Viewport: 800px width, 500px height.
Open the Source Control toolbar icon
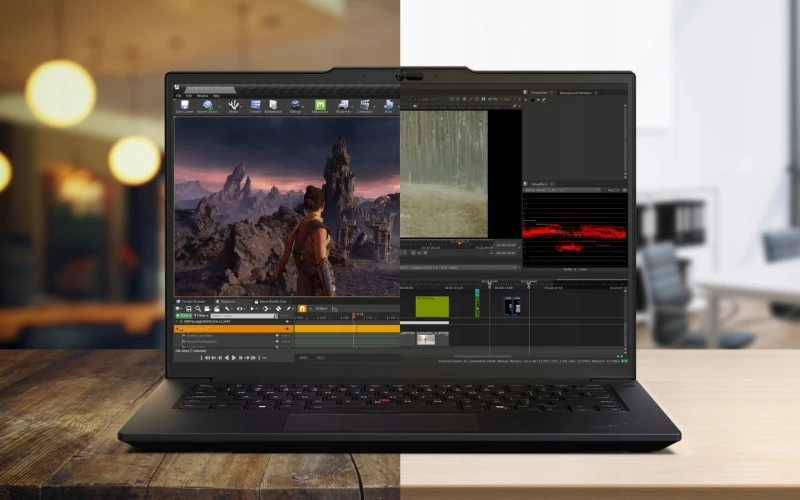(208, 104)
